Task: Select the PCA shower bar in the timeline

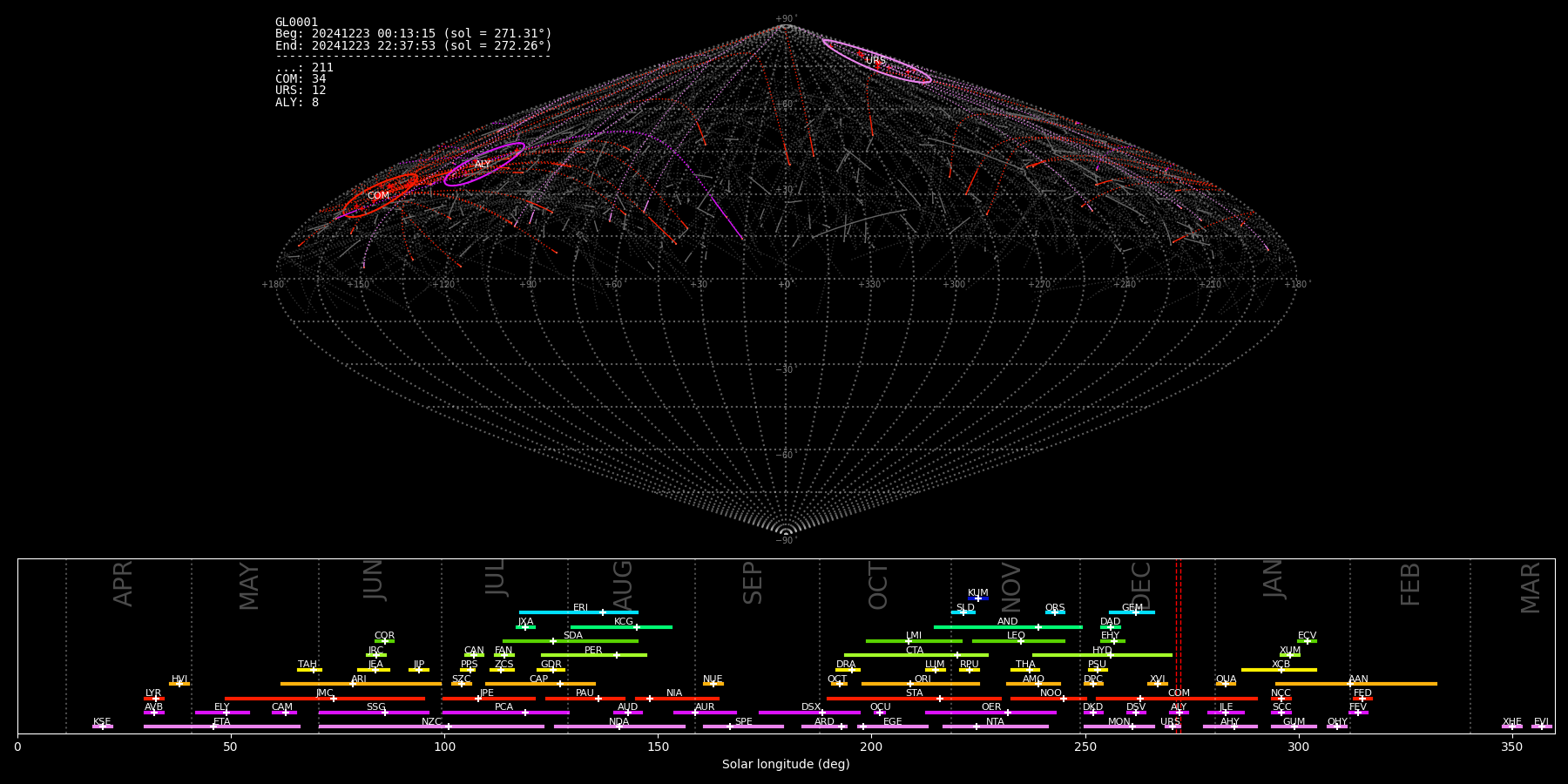Action: click(x=505, y=713)
